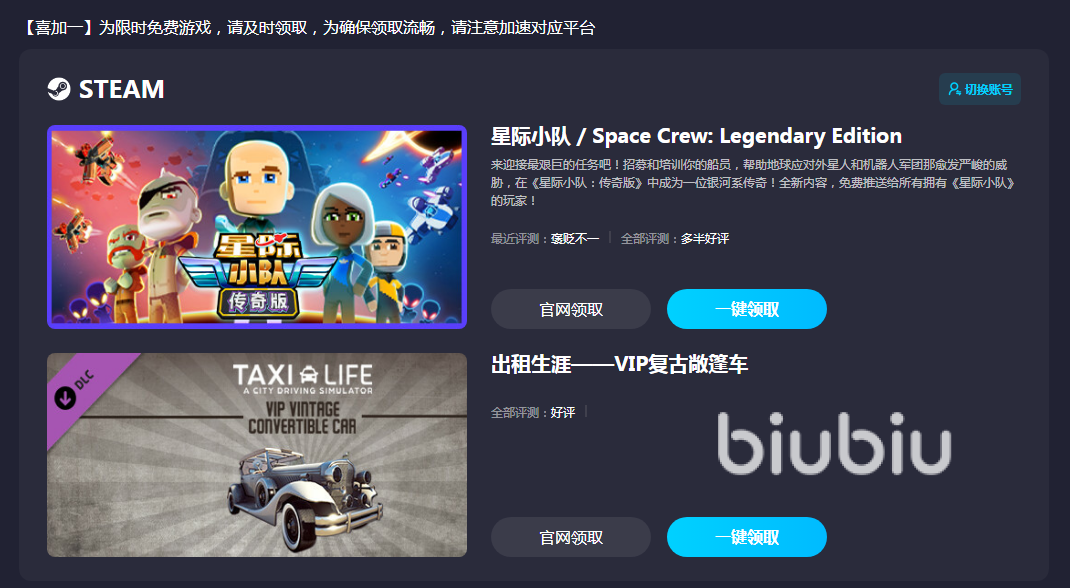The height and width of the screenshot is (588, 1070).
Task: Click the Steam logo icon
Action: (x=59, y=89)
